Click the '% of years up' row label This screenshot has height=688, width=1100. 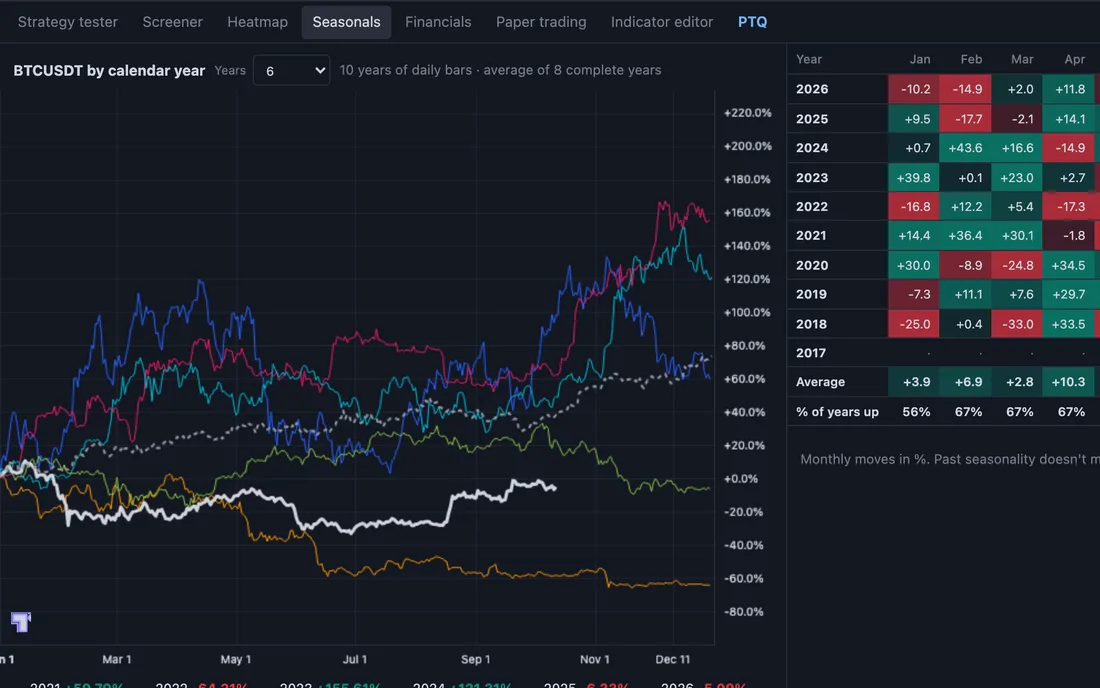[837, 412]
